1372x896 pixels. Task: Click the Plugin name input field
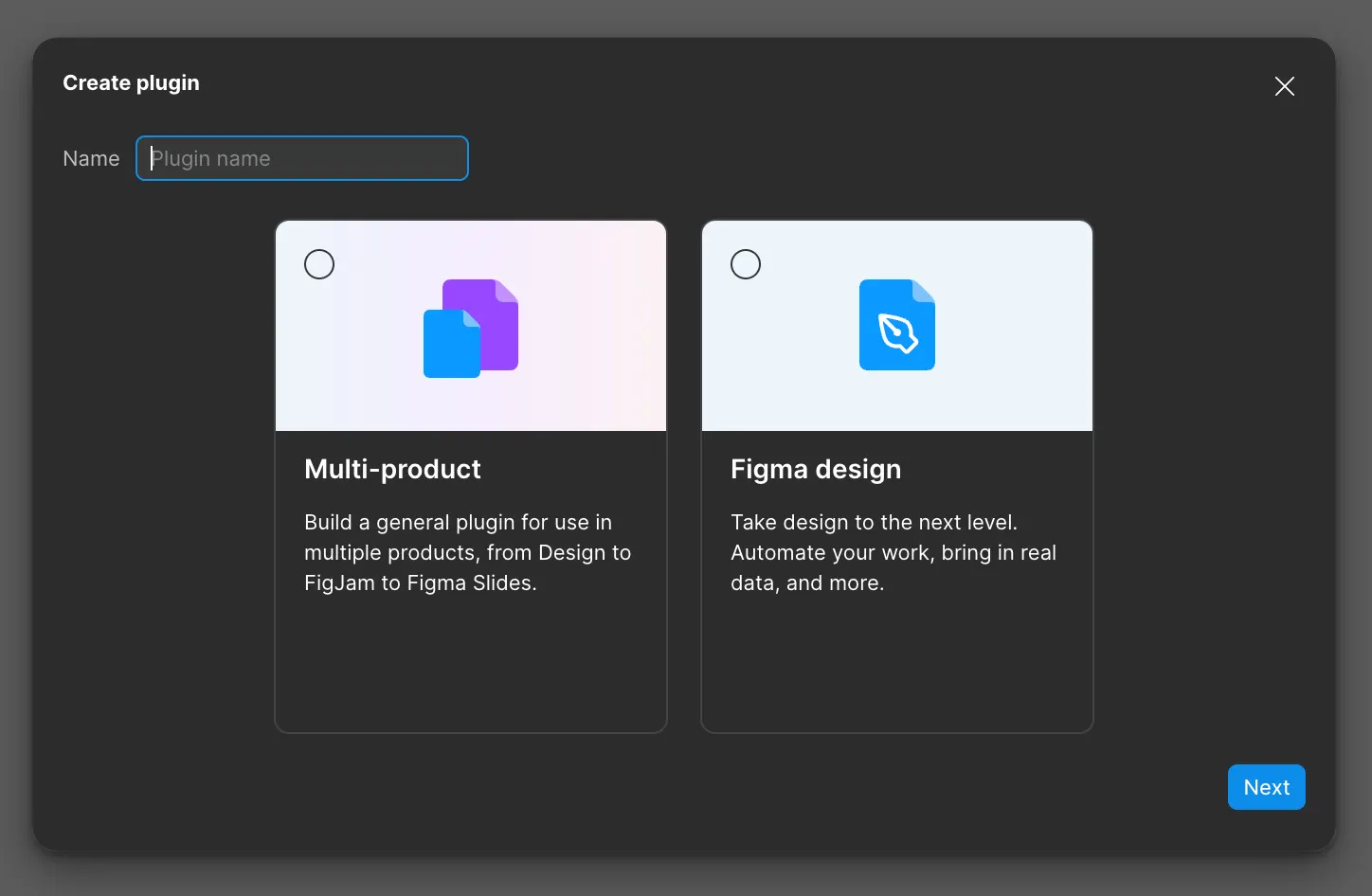301,158
